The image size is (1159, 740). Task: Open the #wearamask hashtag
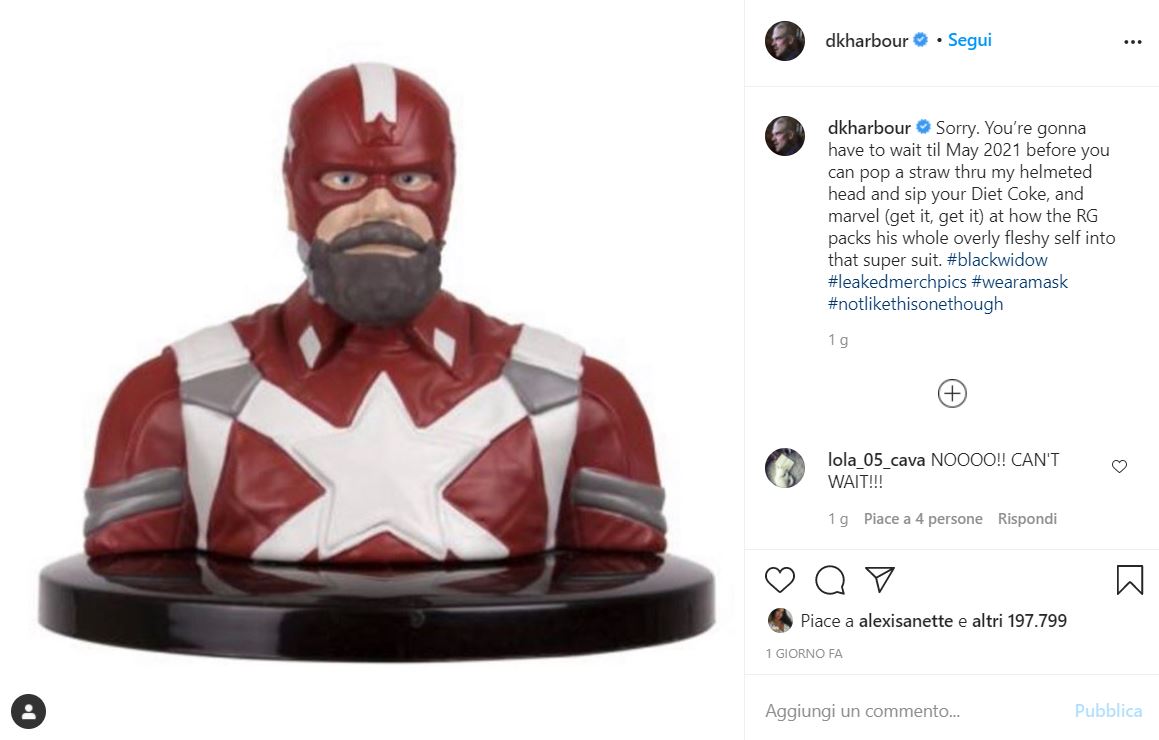(1019, 282)
